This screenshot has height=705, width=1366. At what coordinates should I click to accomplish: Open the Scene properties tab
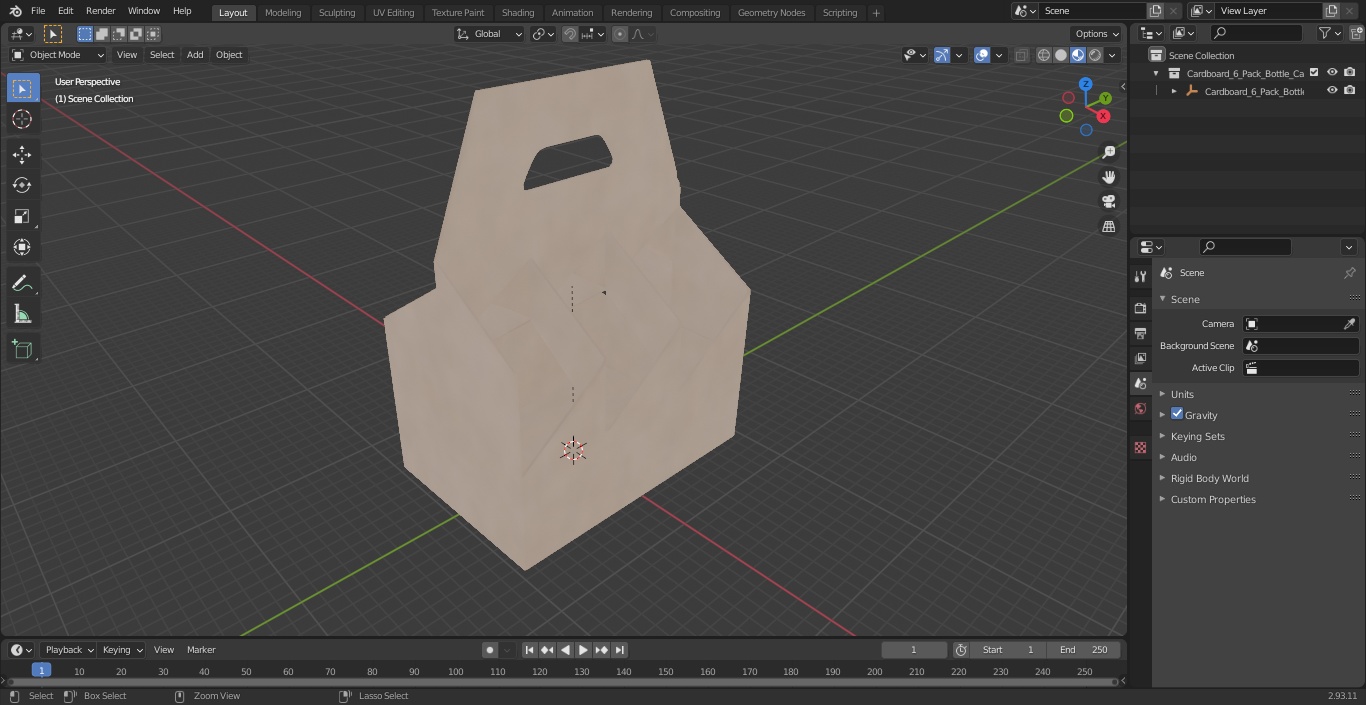pos(1140,383)
